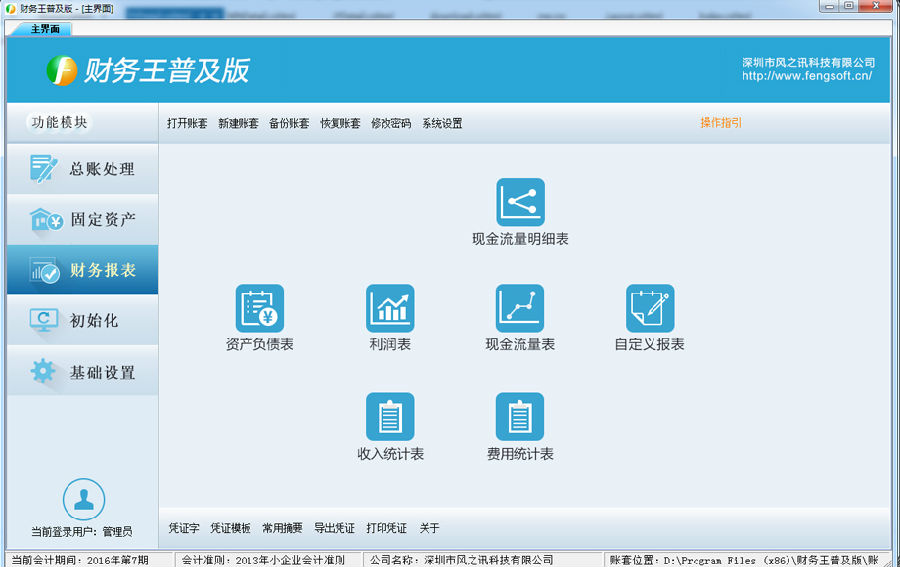This screenshot has width=900, height=567.
Task: Minimize the 财务王普及版 window
Action: 829,6
